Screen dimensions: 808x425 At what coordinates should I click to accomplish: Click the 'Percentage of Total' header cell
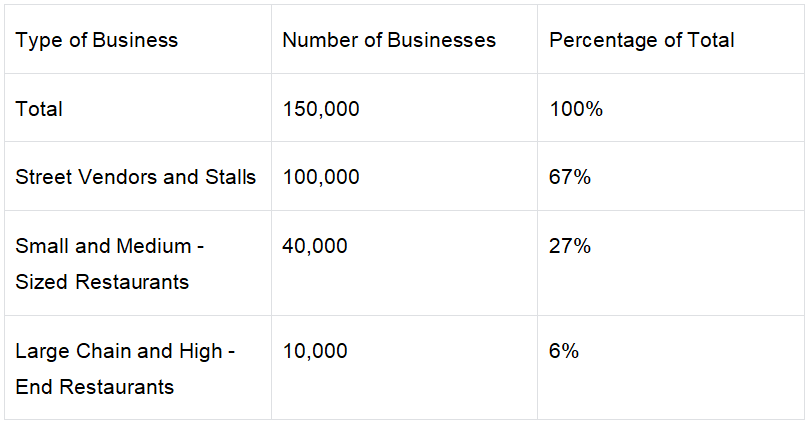tap(670, 39)
